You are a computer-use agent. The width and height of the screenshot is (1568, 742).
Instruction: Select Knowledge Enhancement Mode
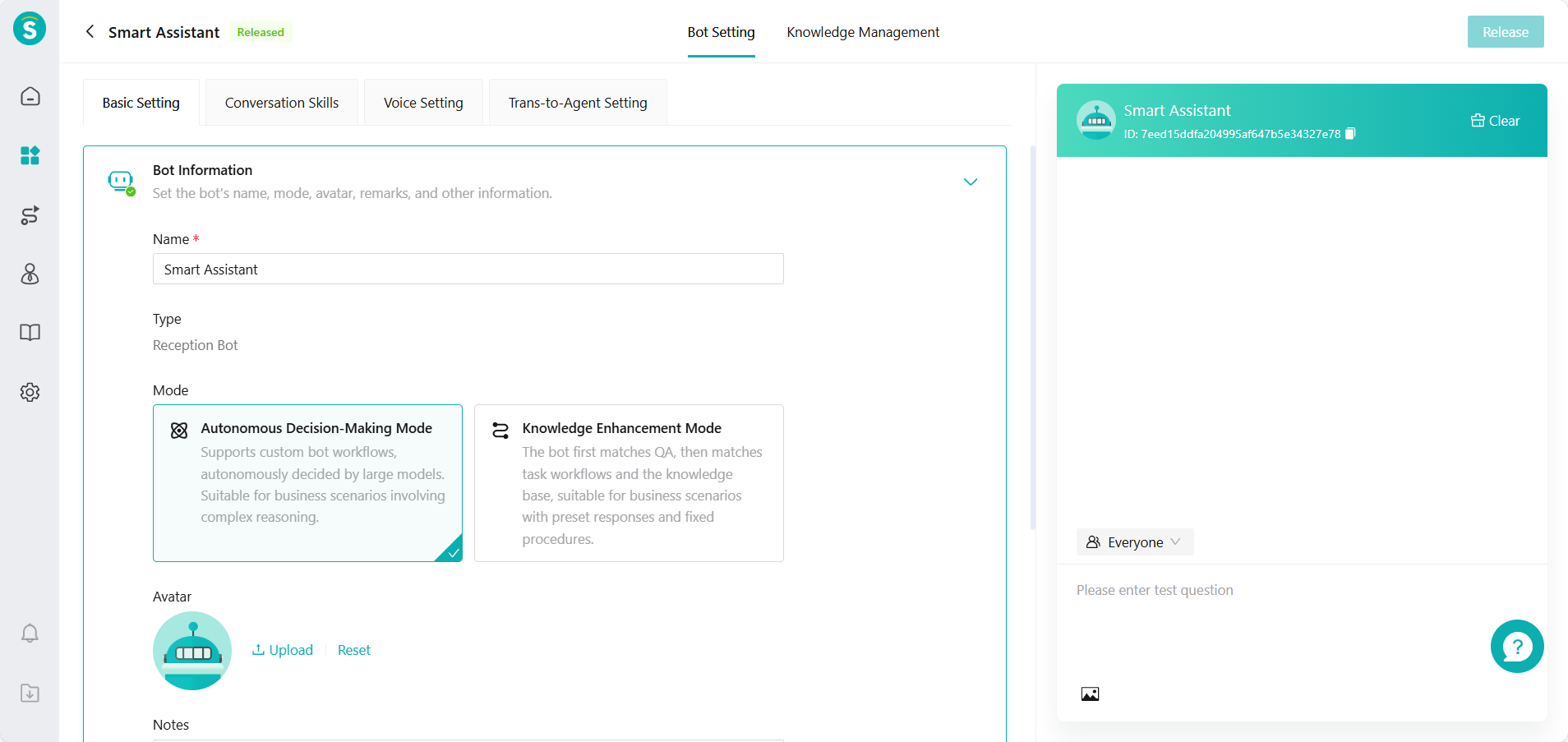(x=629, y=482)
